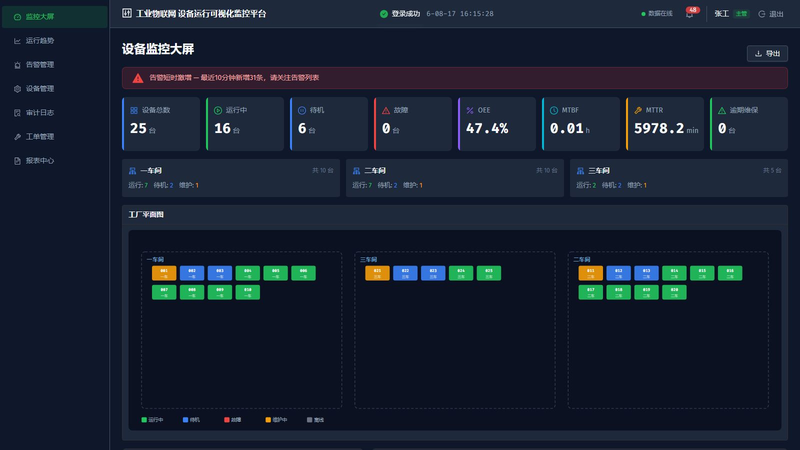Click the 共 5 台 count text
The image size is (800, 450).
[x=772, y=170]
